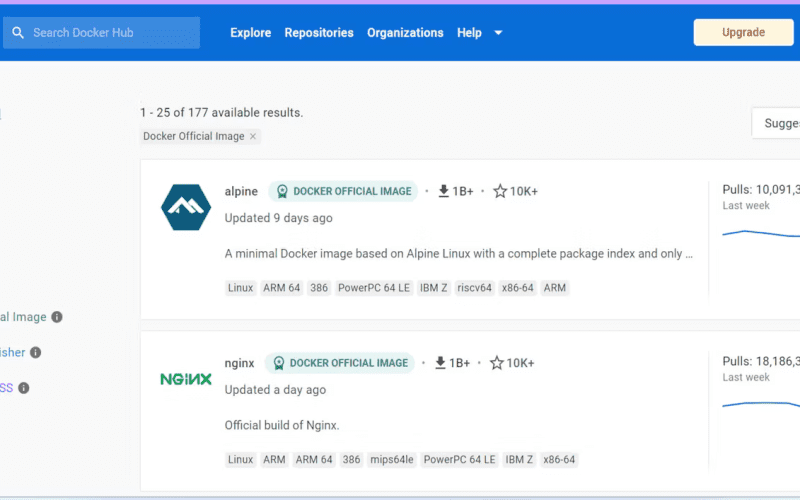Viewport: 800px width, 500px height.
Task: Click info icon beside the OSS filter
Action: click(23, 388)
